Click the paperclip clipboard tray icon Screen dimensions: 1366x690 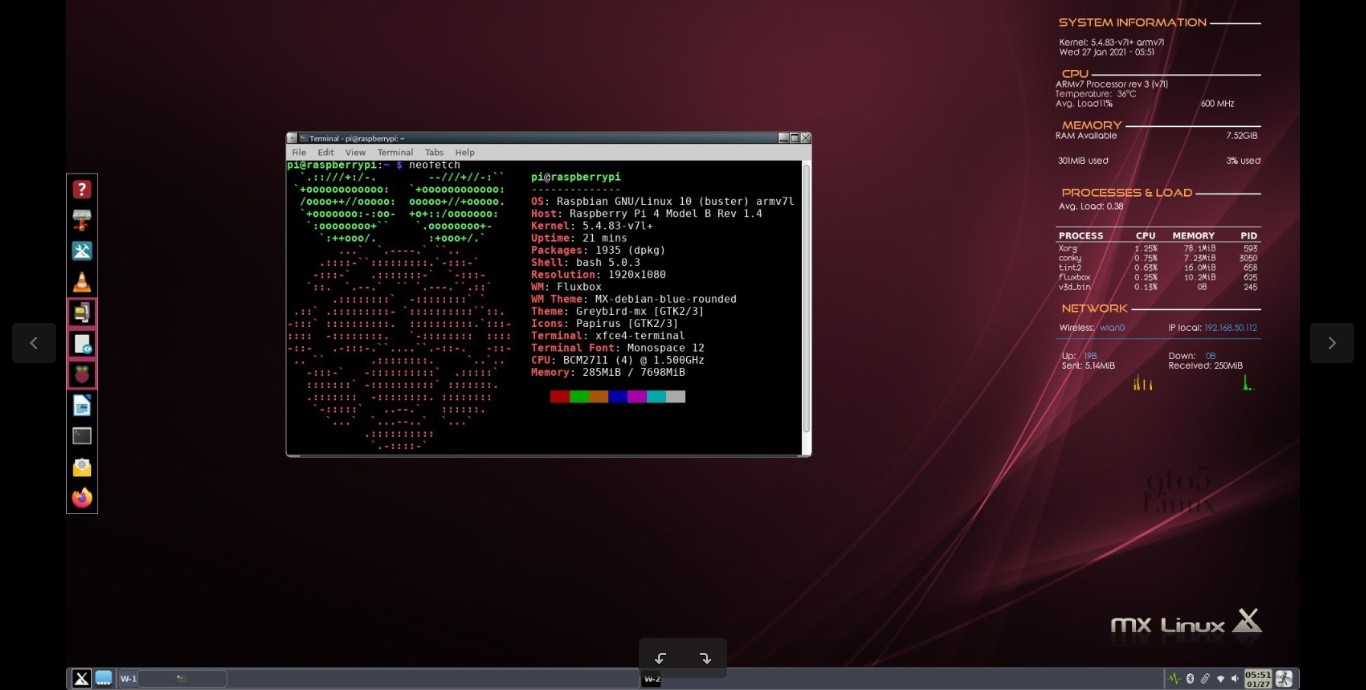[x=1205, y=679]
